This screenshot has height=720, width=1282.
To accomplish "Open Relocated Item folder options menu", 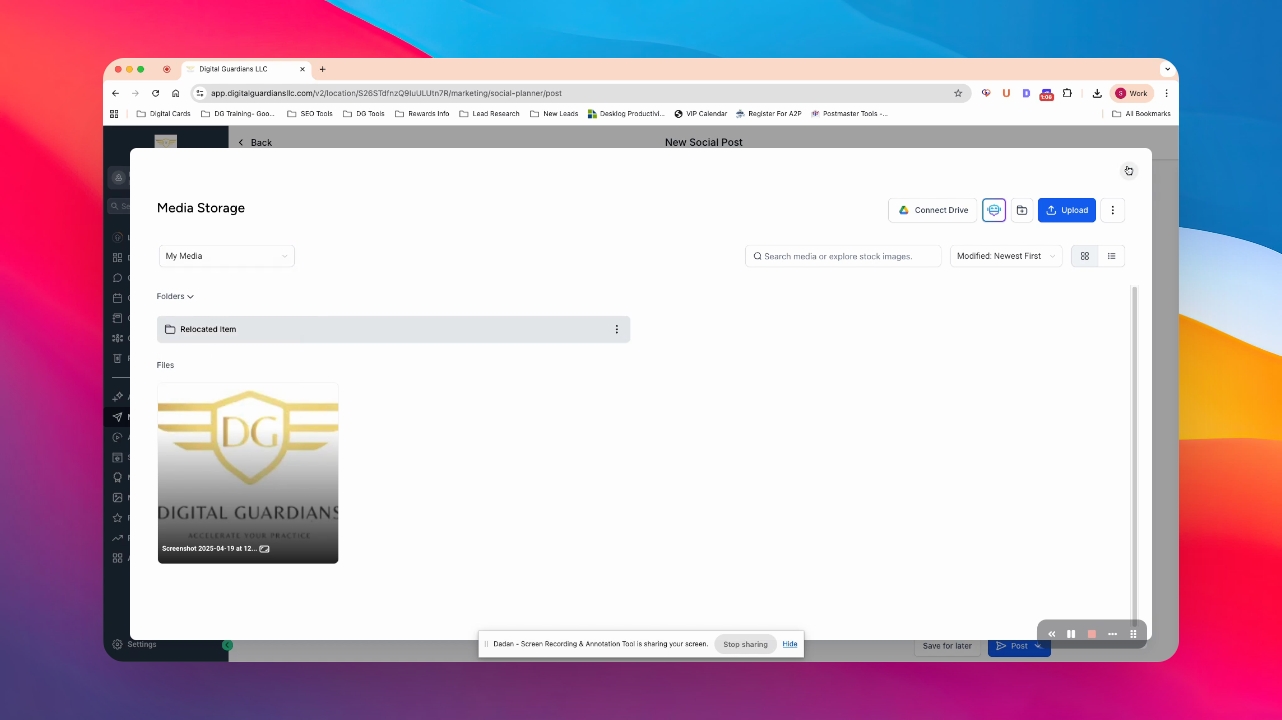I will [x=616, y=329].
